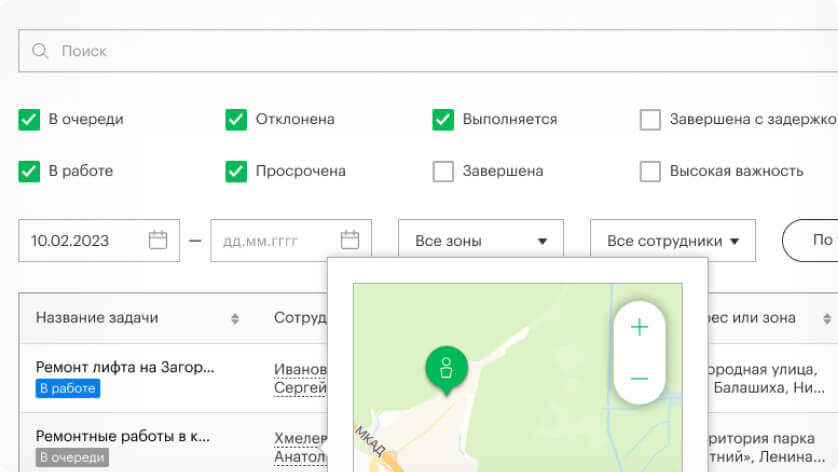This screenshot has height=472, width=838.
Task: Enable the Завершена status checkbox
Action: coord(443,171)
